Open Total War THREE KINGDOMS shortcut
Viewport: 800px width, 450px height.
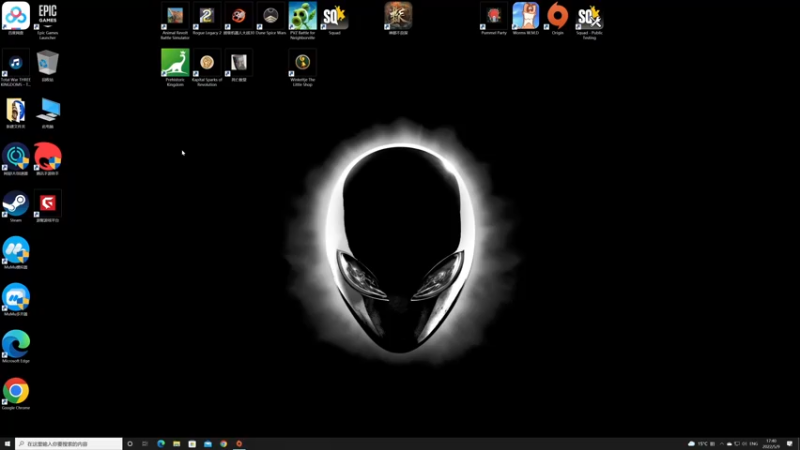pos(16,67)
